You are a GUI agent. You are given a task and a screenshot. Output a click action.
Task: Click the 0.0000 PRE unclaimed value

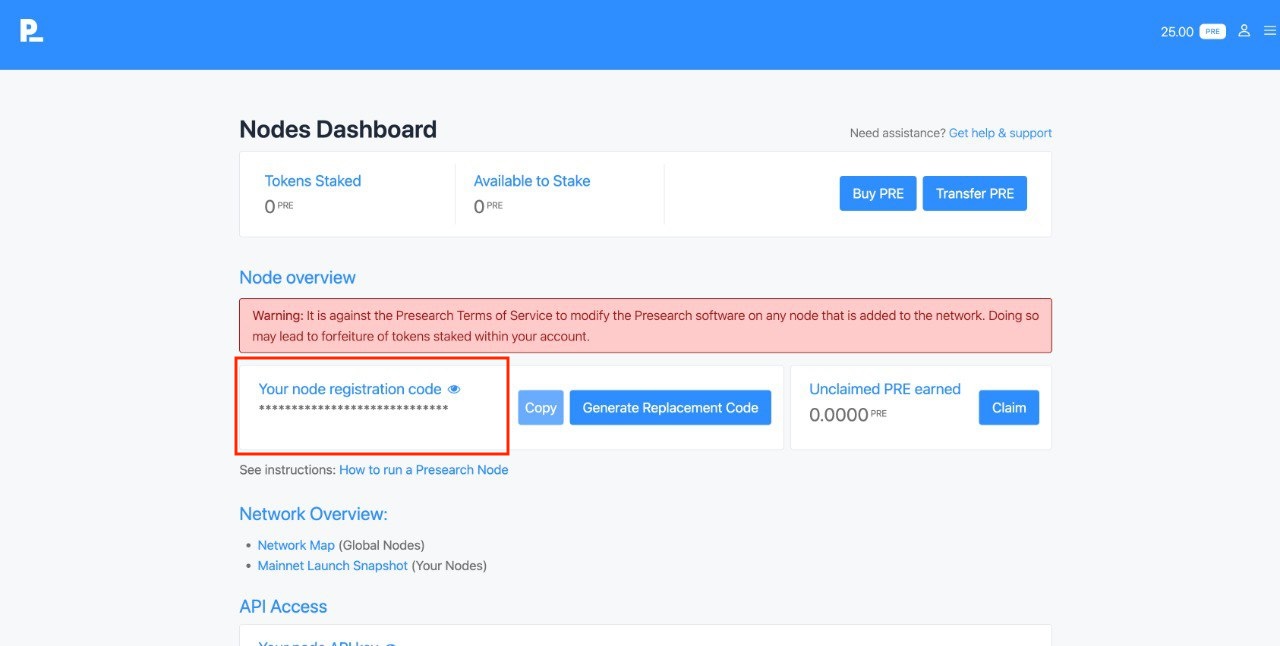[848, 415]
